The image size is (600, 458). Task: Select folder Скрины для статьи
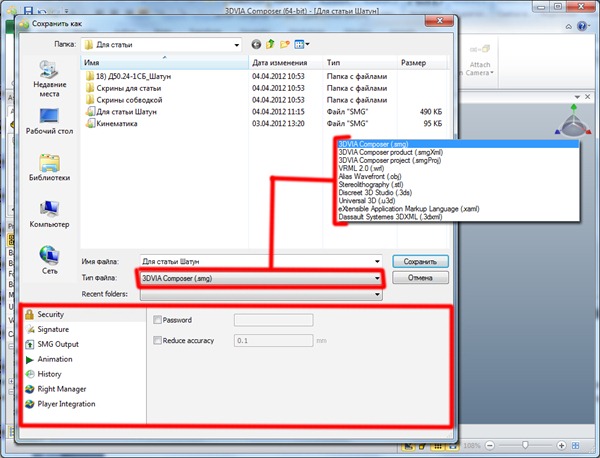(x=124, y=88)
